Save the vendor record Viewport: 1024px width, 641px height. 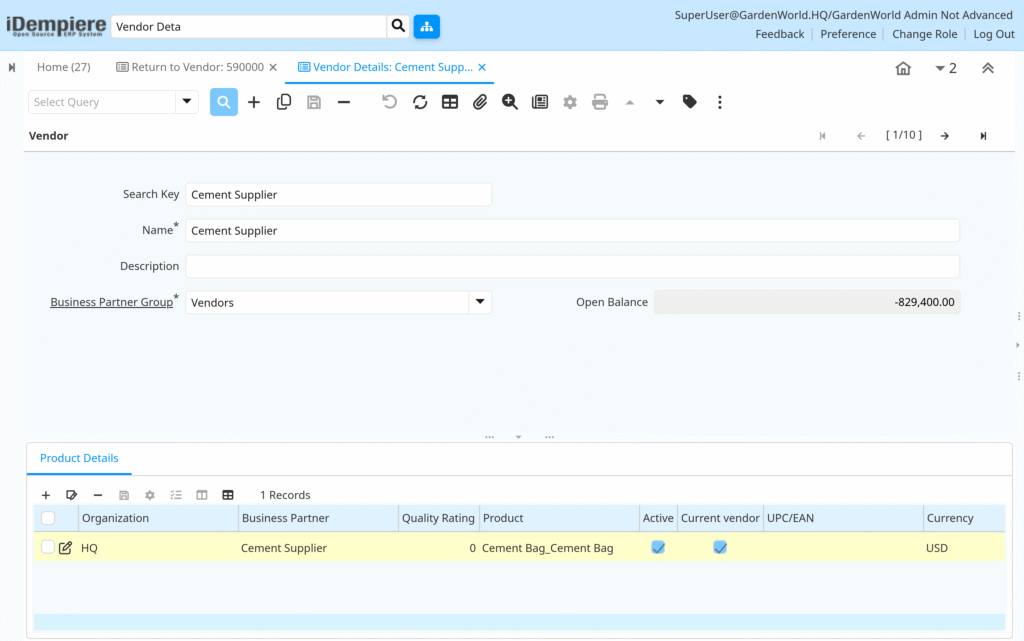313,102
